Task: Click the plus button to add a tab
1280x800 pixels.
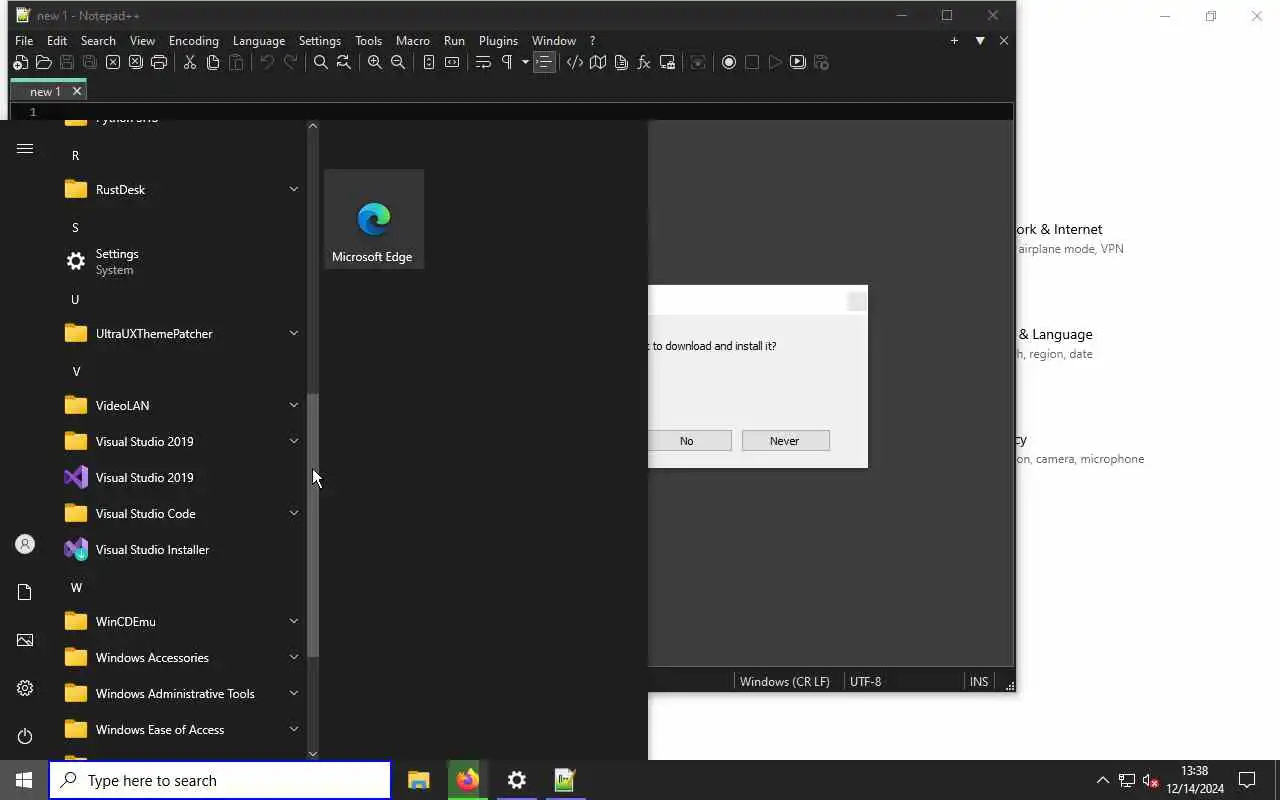Action: (954, 41)
